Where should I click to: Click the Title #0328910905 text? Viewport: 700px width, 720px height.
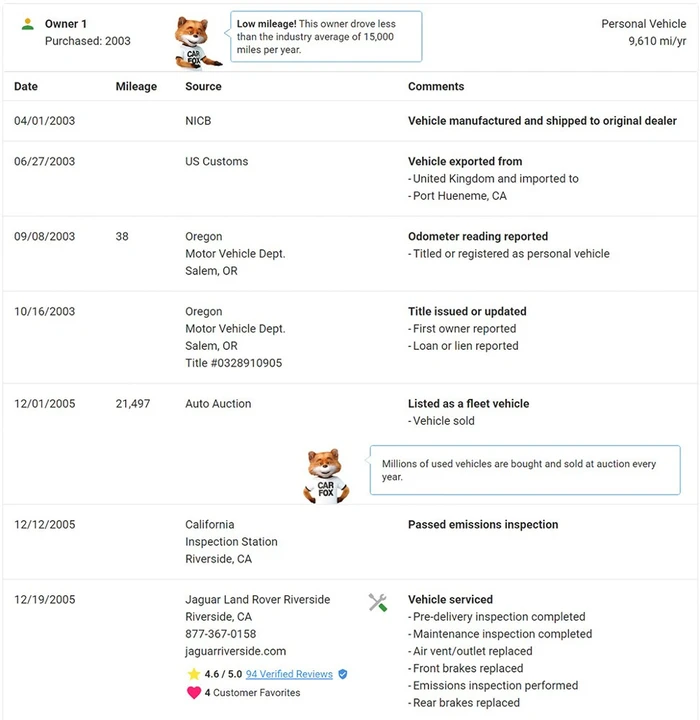233,363
